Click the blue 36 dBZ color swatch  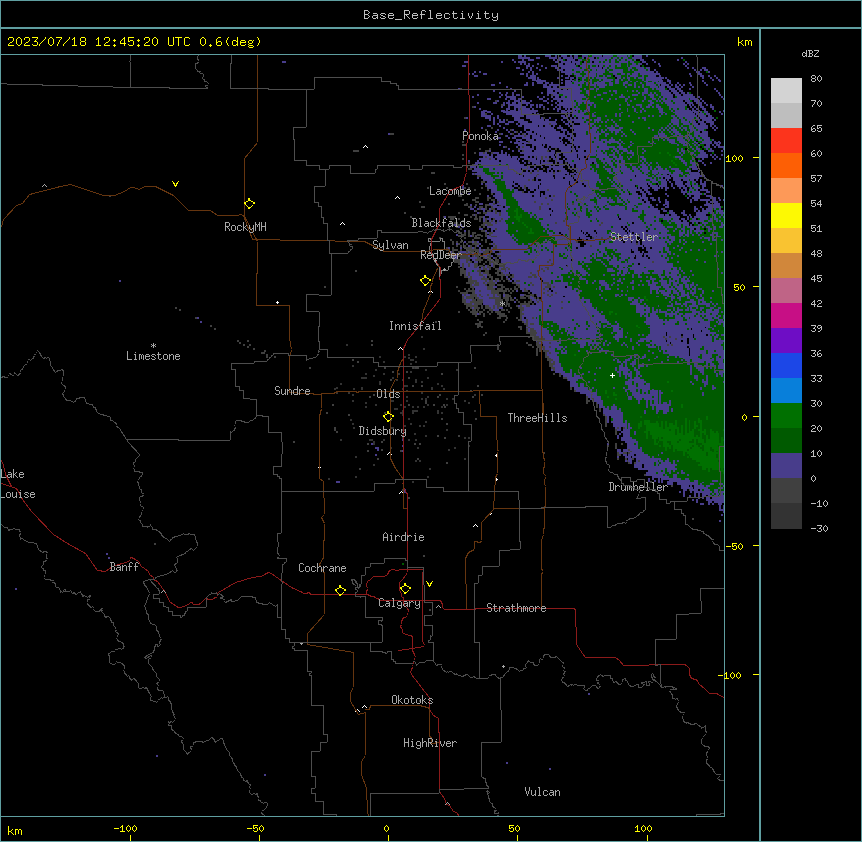786,365
